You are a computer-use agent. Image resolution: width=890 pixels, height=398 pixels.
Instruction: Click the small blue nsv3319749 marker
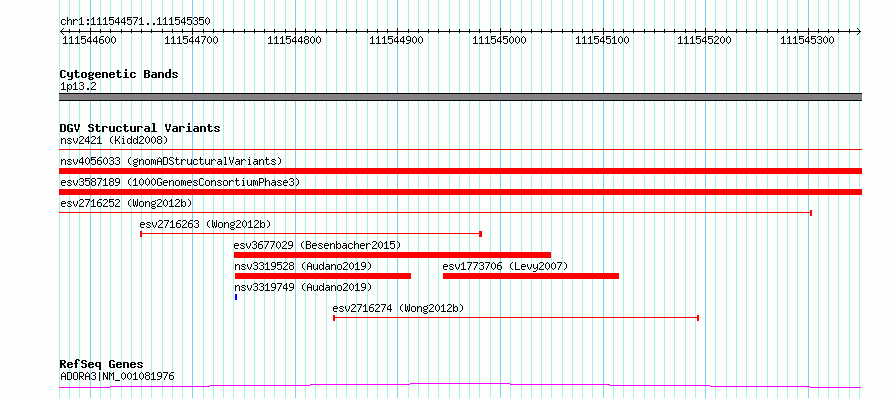pyautogui.click(x=236, y=297)
